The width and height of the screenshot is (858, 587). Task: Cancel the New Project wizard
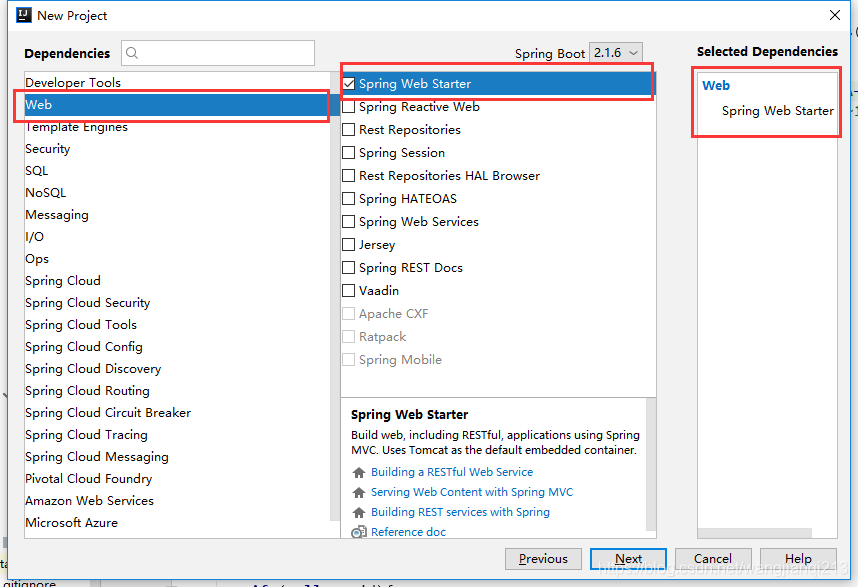click(713, 559)
